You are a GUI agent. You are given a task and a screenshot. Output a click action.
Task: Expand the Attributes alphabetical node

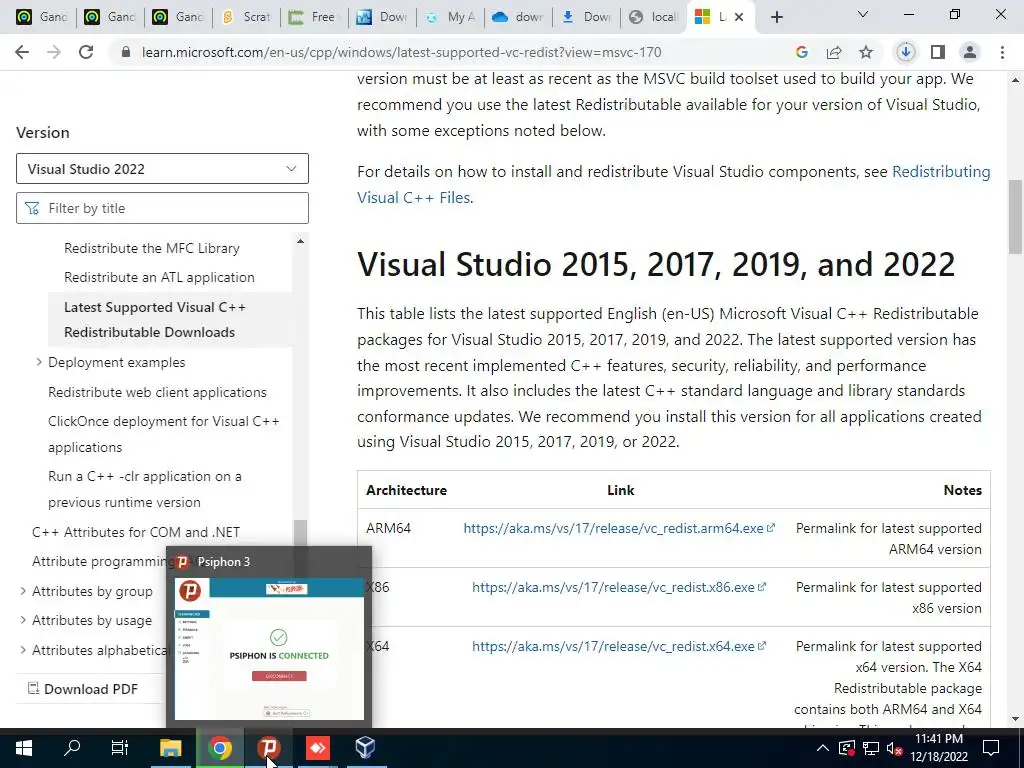(x=23, y=650)
